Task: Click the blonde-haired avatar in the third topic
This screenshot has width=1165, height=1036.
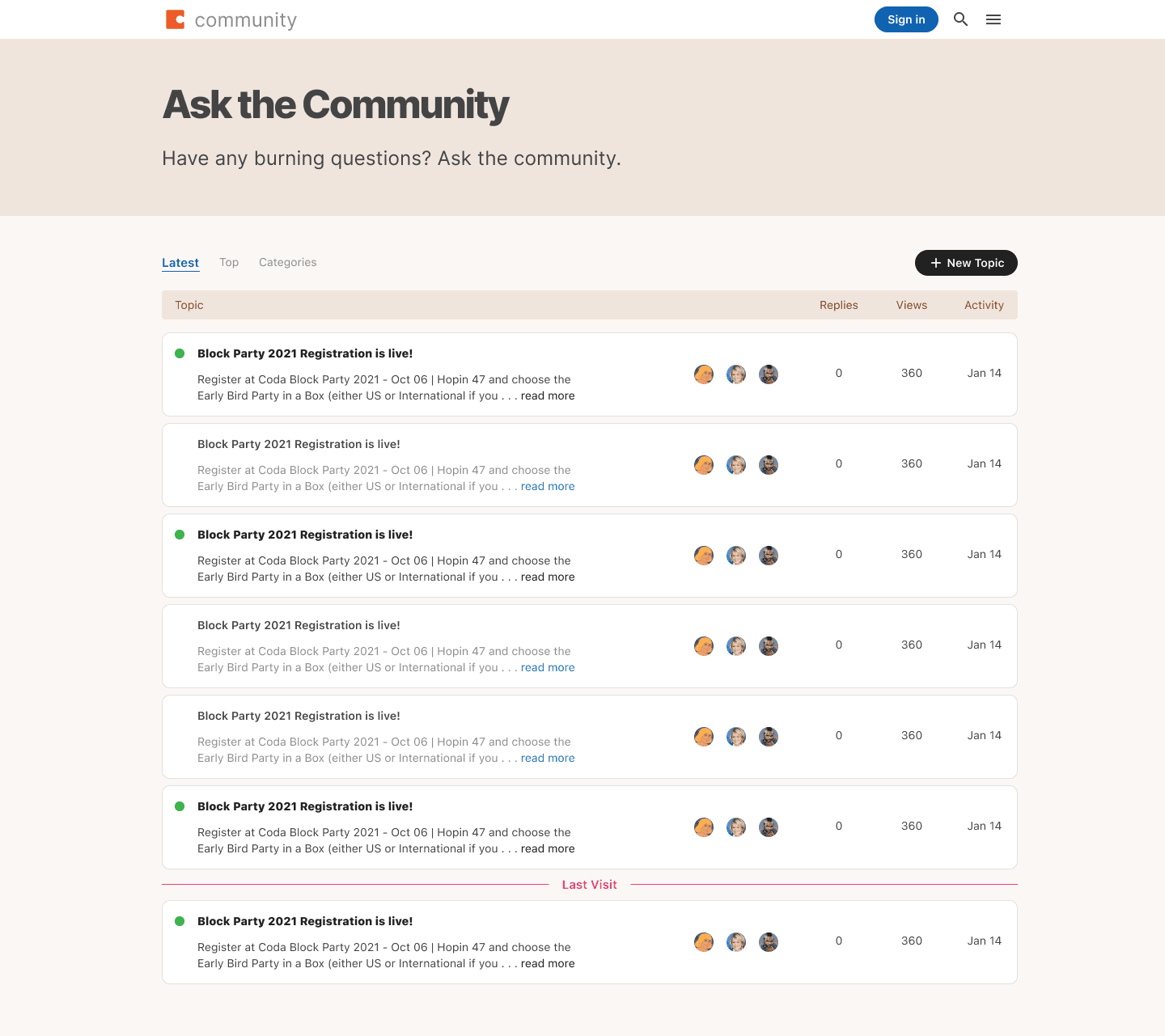Action: (x=736, y=556)
